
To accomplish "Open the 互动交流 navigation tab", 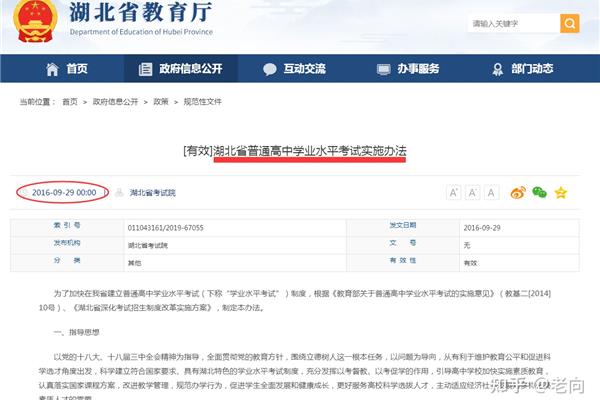I will 304,69.
